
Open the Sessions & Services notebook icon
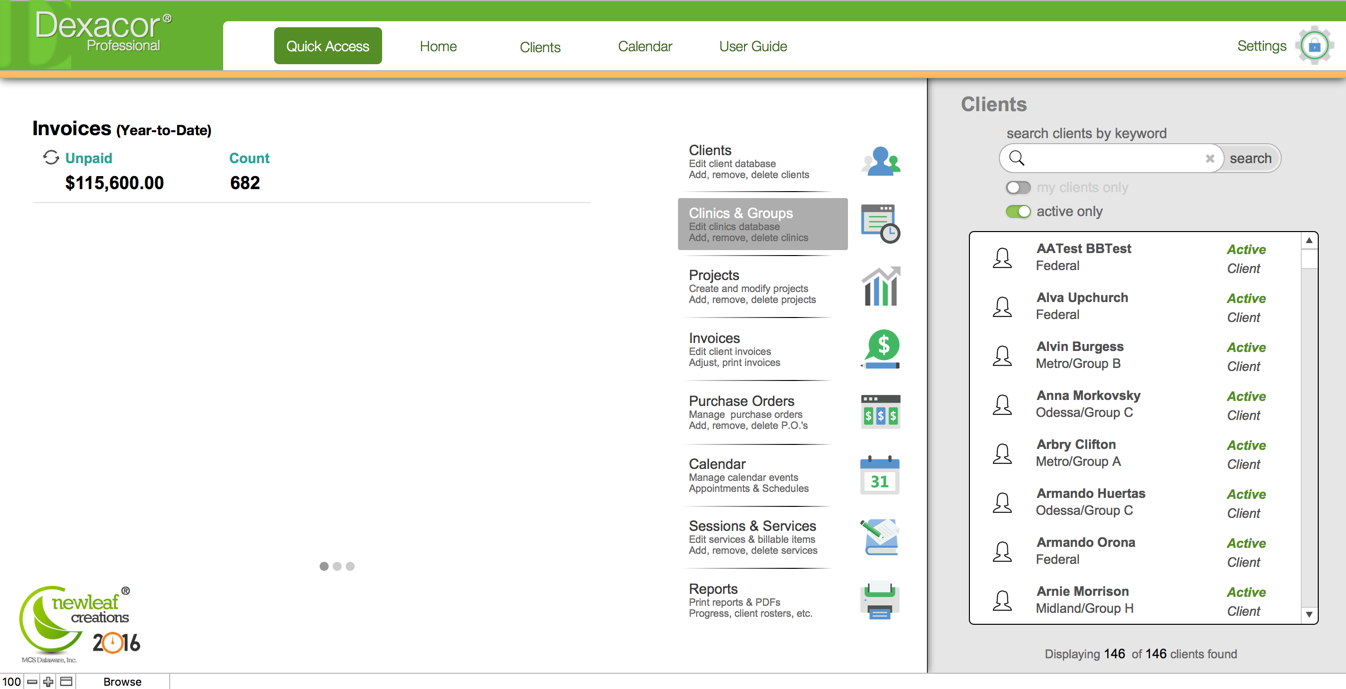pos(880,537)
